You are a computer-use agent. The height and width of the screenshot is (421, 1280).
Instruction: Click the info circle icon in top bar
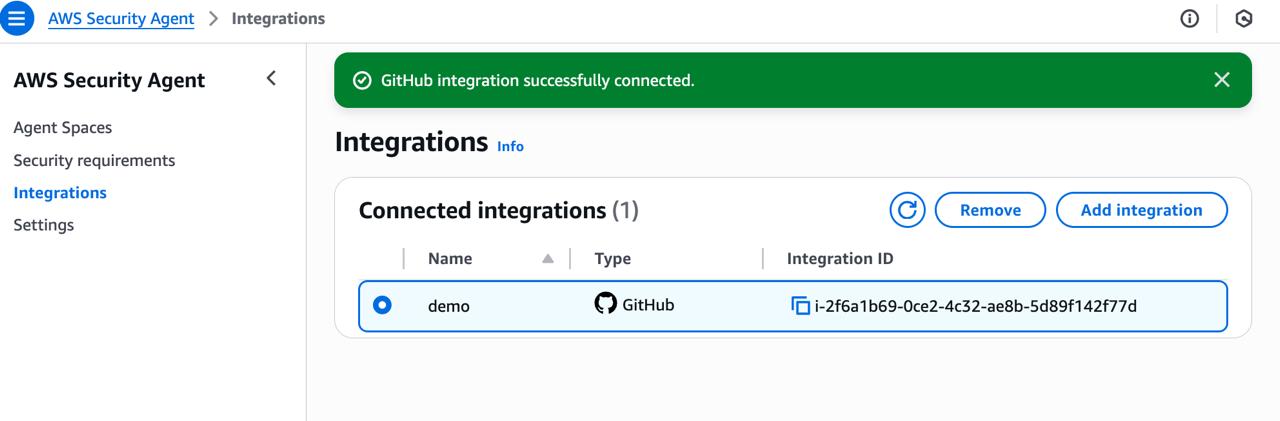pyautogui.click(x=1189, y=19)
